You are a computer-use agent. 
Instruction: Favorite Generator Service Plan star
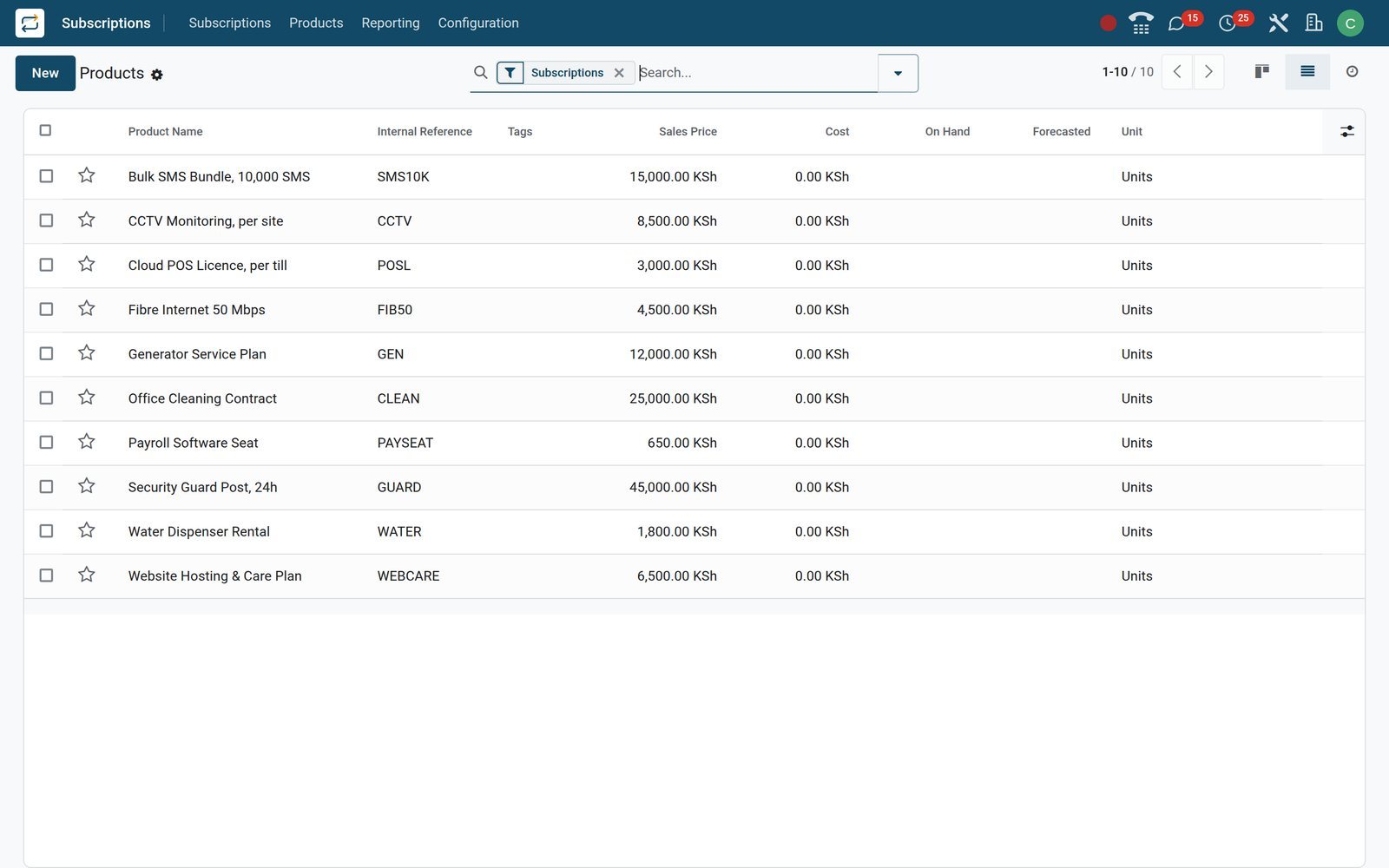87,352
